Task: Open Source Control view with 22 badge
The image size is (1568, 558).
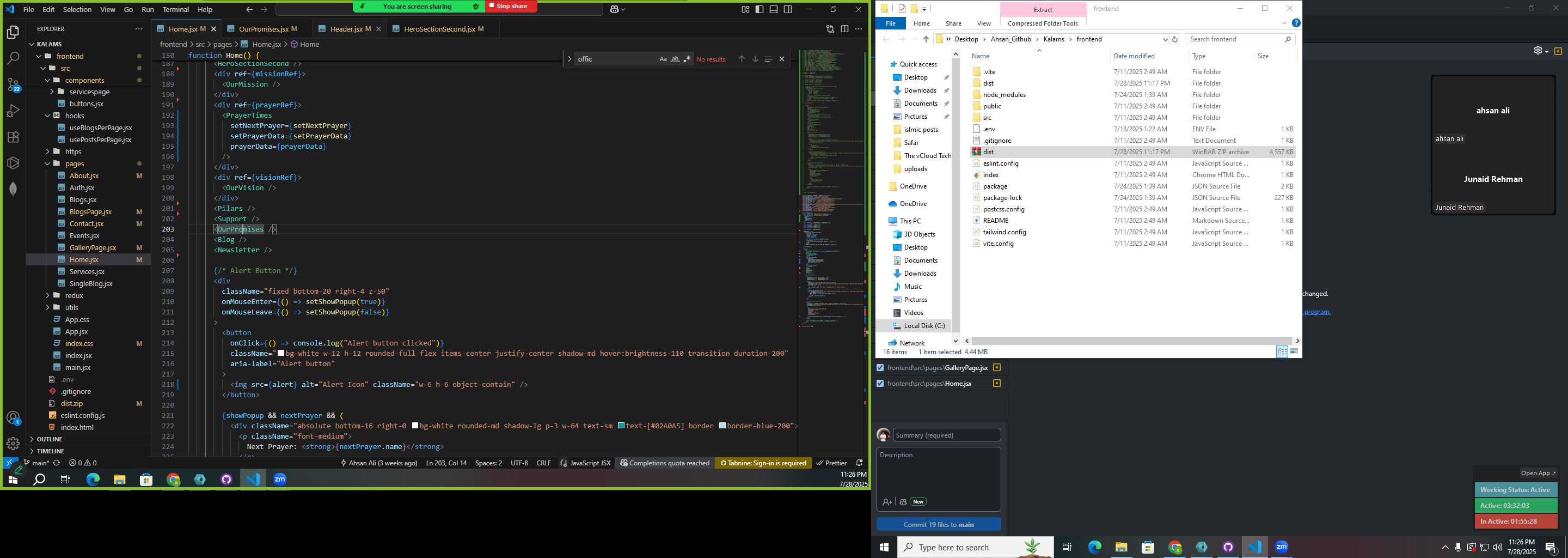Action: [x=13, y=84]
